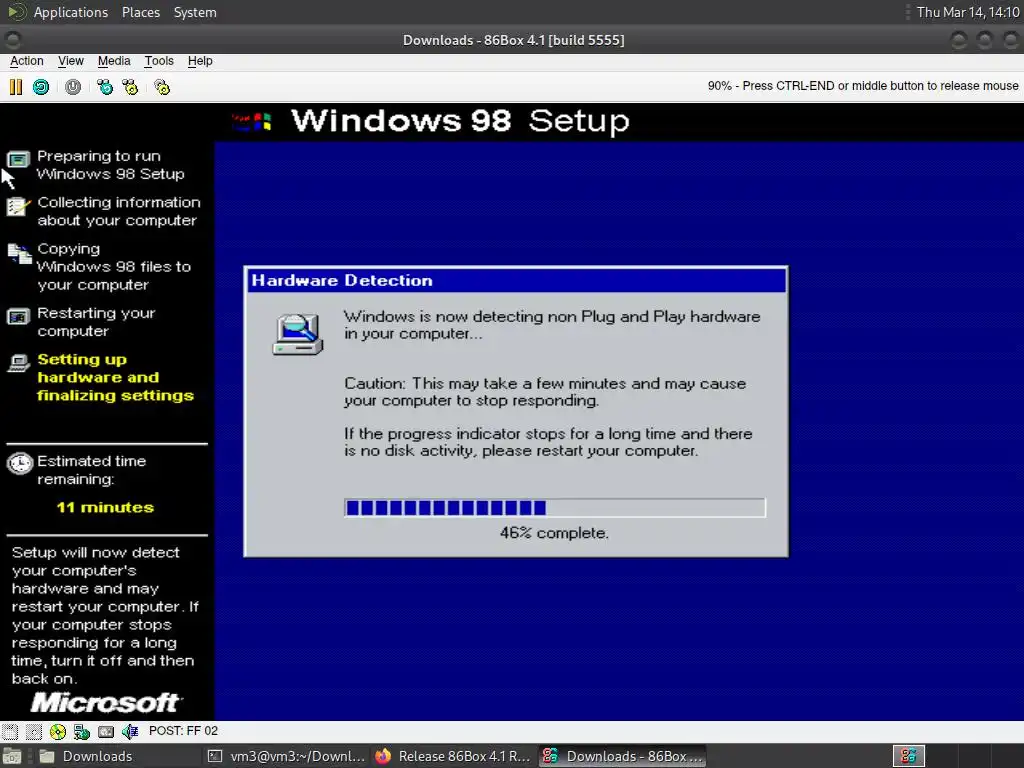
Task: Open the Action menu
Action: (27, 61)
